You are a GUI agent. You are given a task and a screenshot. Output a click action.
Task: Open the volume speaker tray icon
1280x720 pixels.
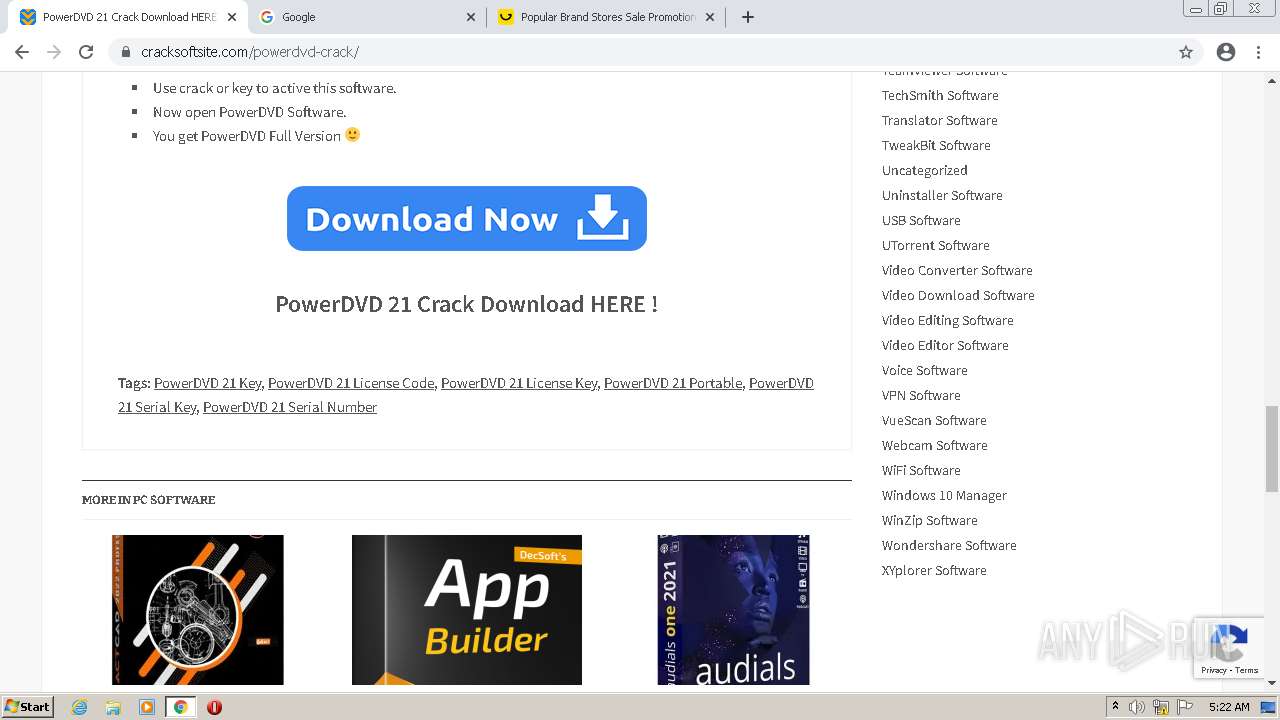[1137, 707]
